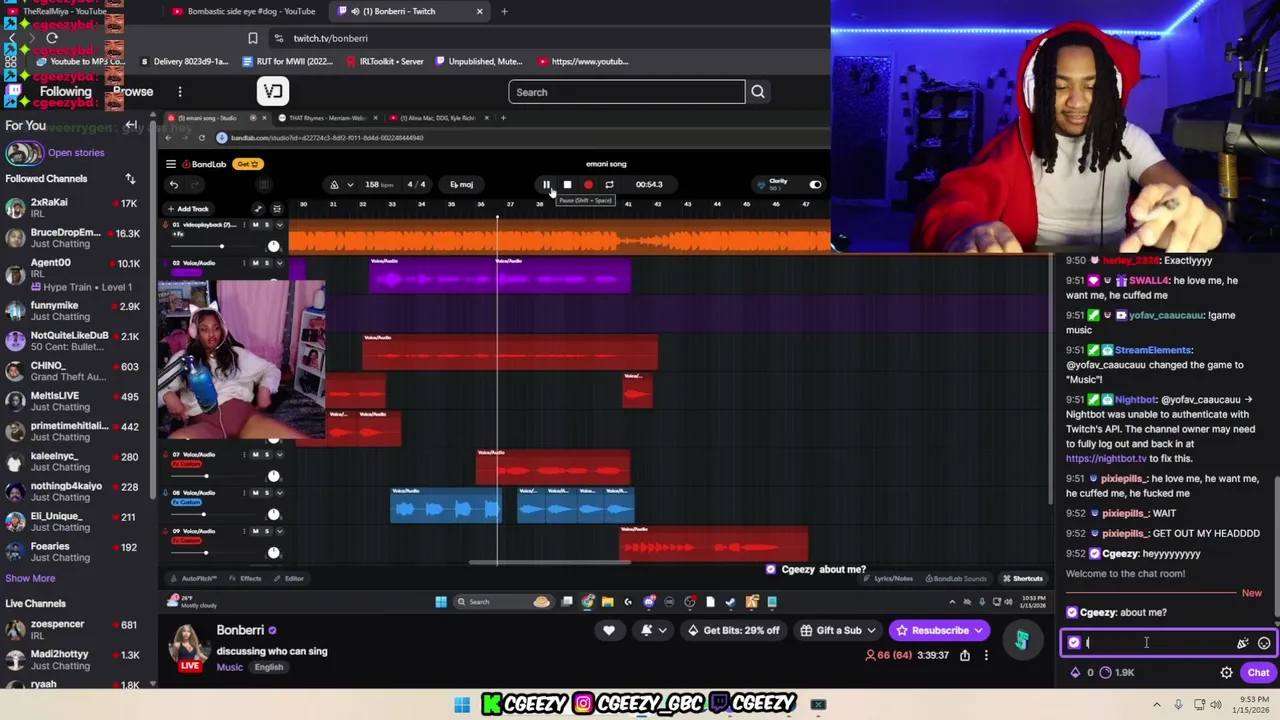Open the Effects panel tab

click(245, 578)
